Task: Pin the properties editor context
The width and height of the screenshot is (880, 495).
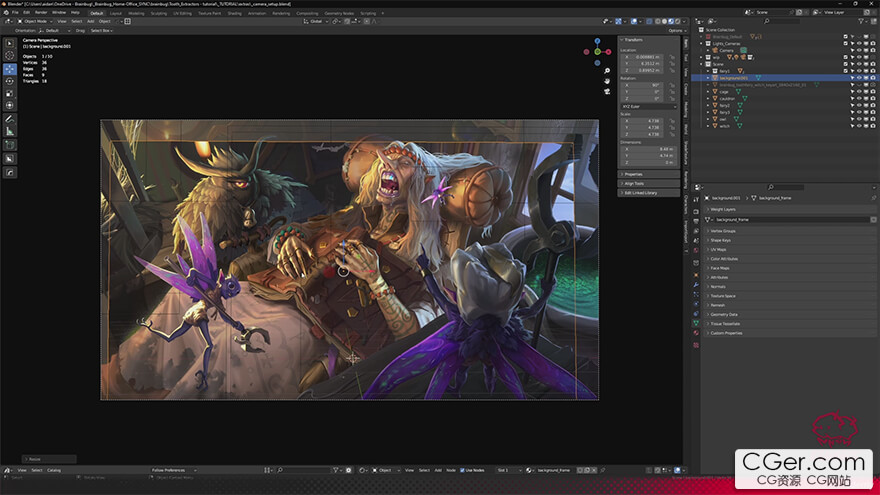Action: tap(874, 198)
